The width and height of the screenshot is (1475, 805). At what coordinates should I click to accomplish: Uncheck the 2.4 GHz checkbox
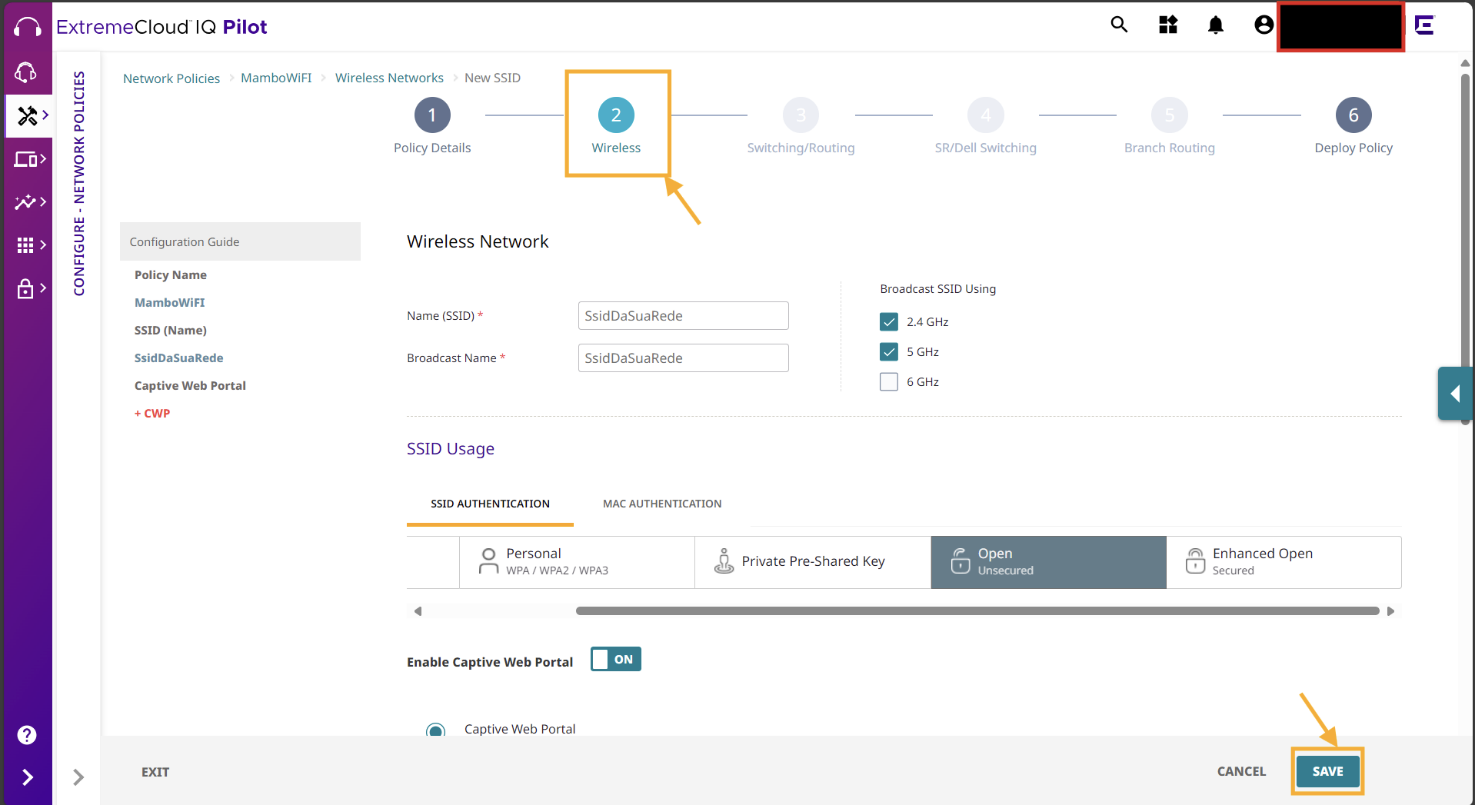point(889,322)
